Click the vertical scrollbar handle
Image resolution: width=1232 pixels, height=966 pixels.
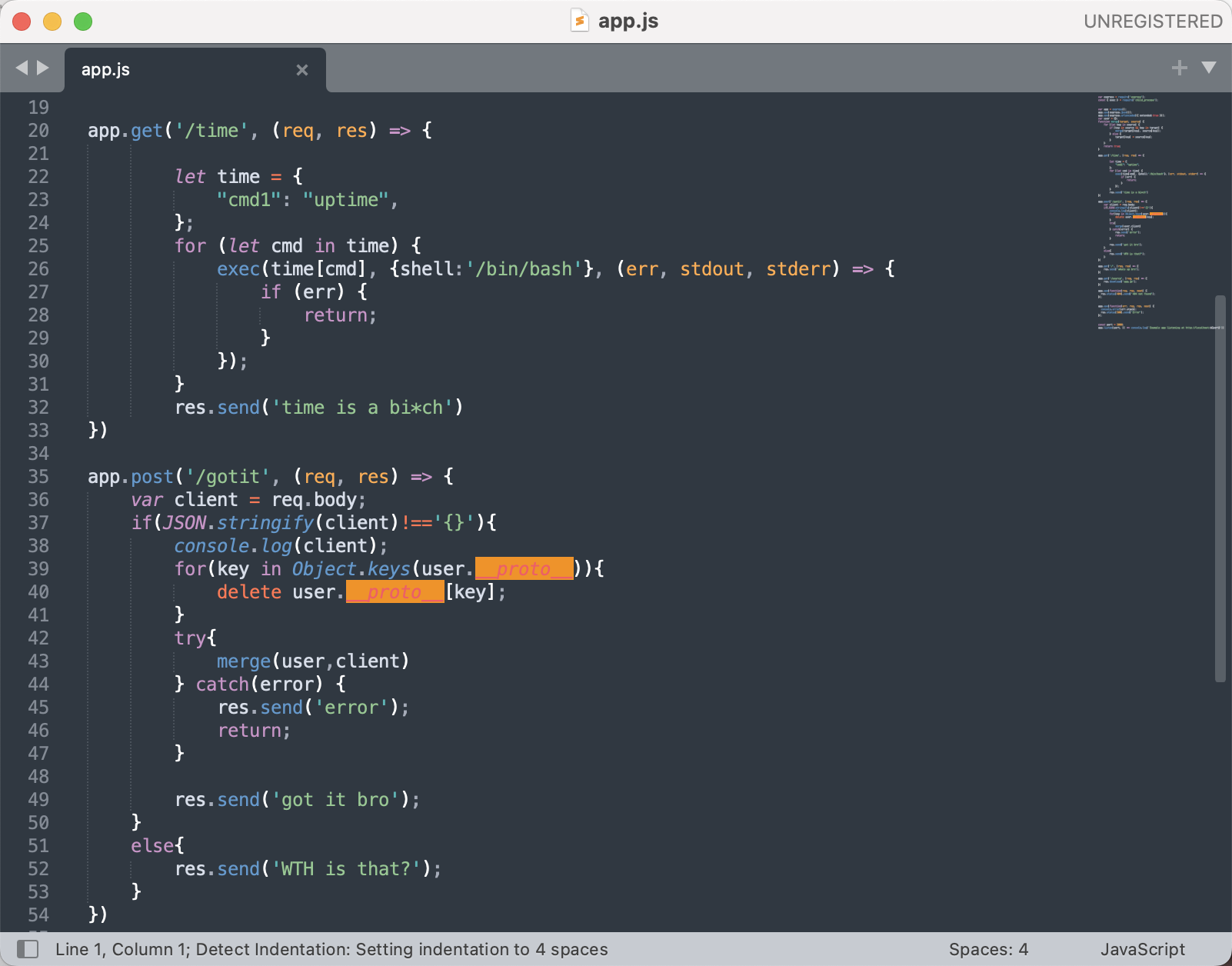[x=1220, y=488]
